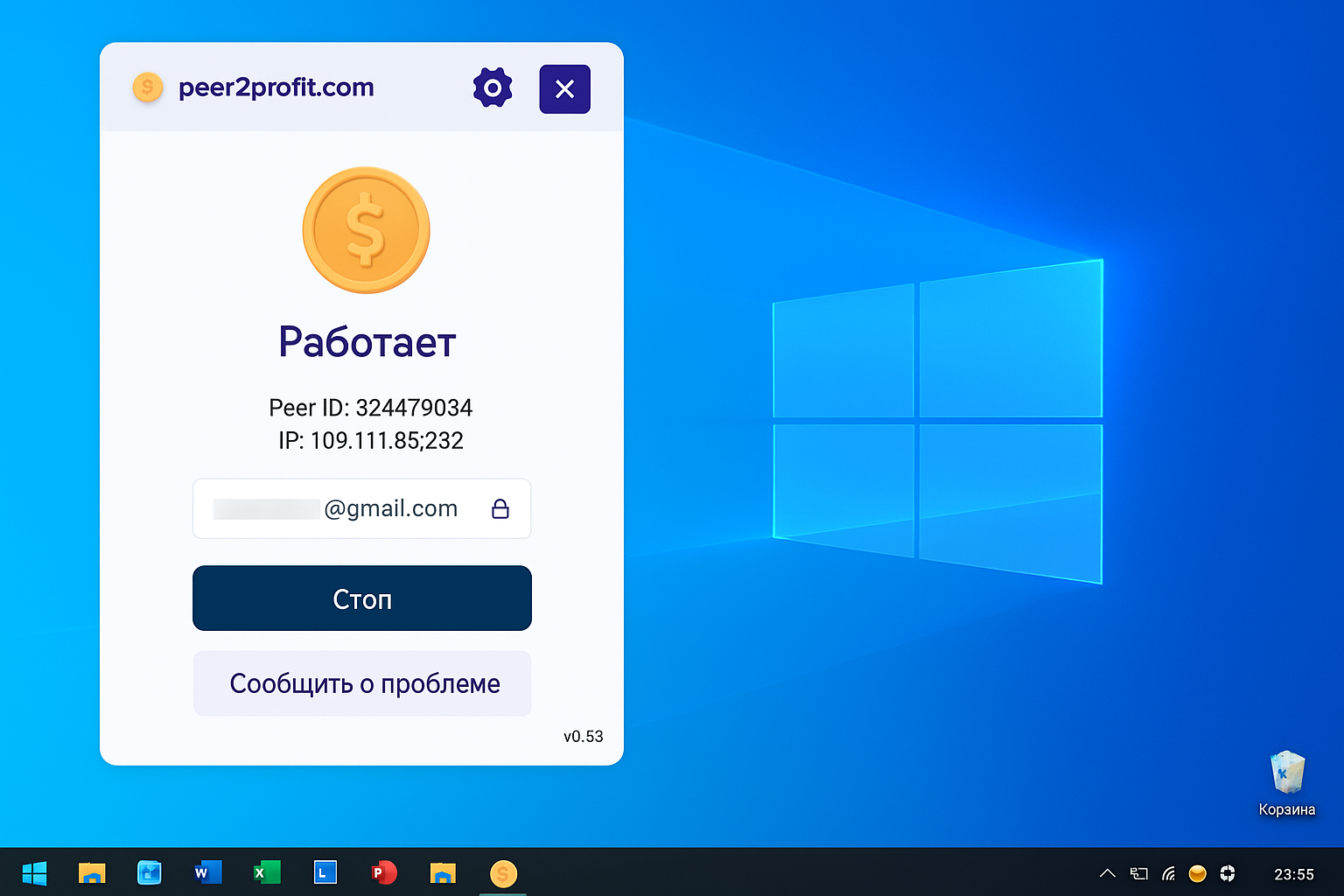Click the large dollar coin image
The width and height of the screenshot is (1344, 896).
366,230
